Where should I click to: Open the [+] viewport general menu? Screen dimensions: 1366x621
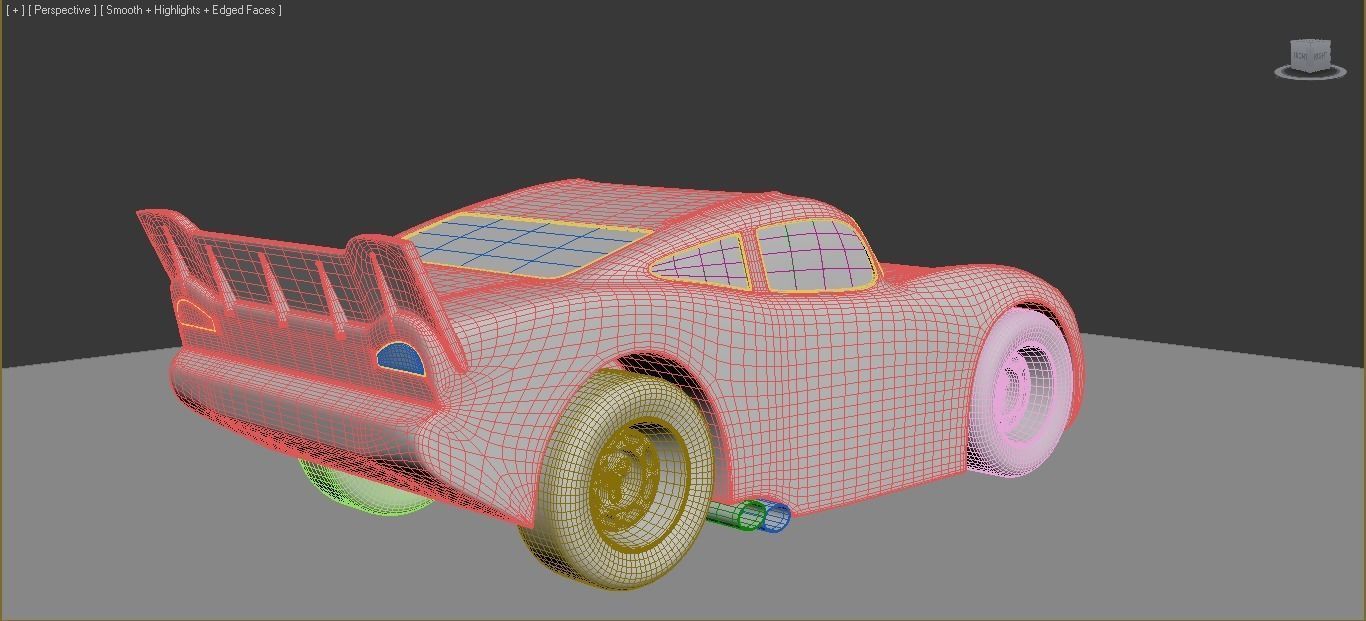tap(14, 10)
